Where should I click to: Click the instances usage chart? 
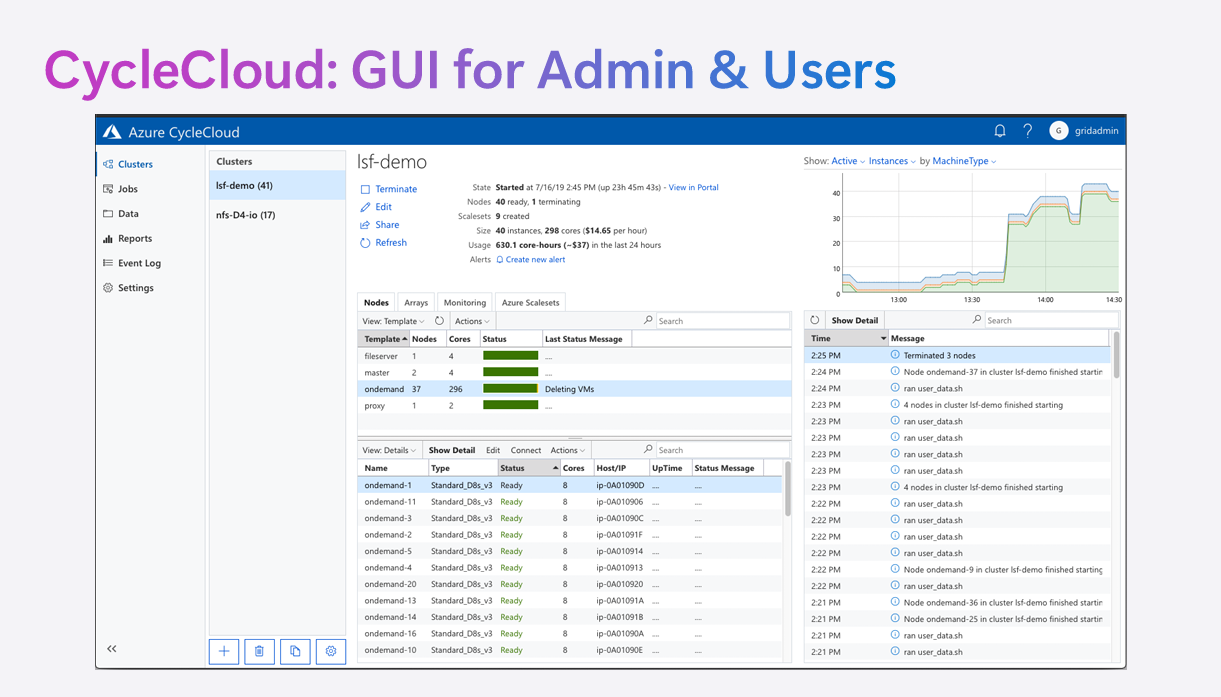(981, 234)
